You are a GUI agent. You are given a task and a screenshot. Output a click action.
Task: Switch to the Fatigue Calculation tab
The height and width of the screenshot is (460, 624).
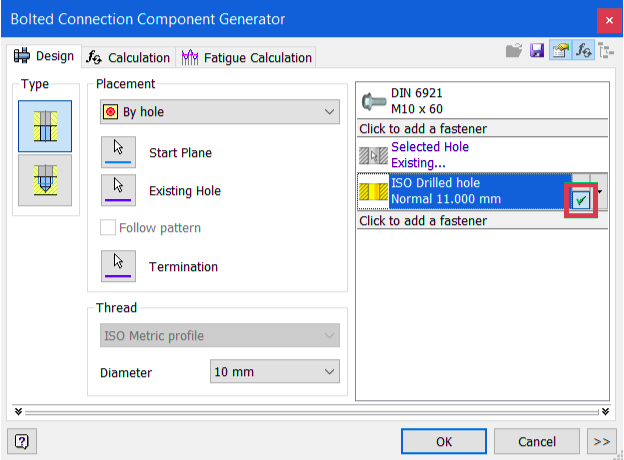pos(247,58)
